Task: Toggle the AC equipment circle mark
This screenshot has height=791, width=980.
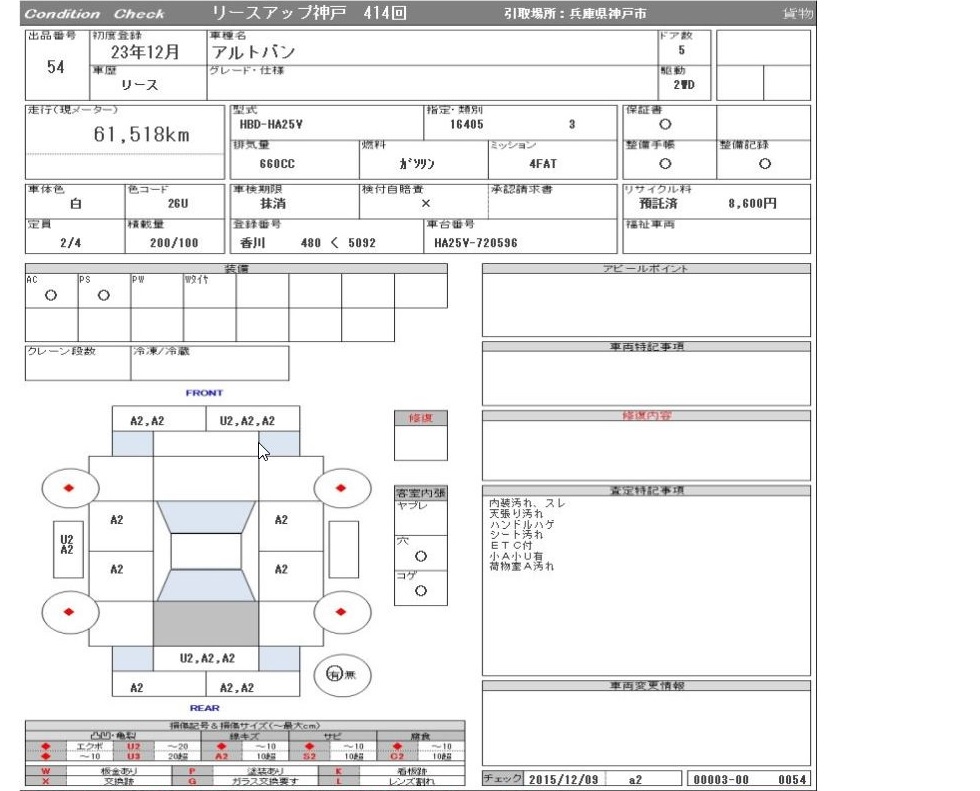Action: [51, 296]
